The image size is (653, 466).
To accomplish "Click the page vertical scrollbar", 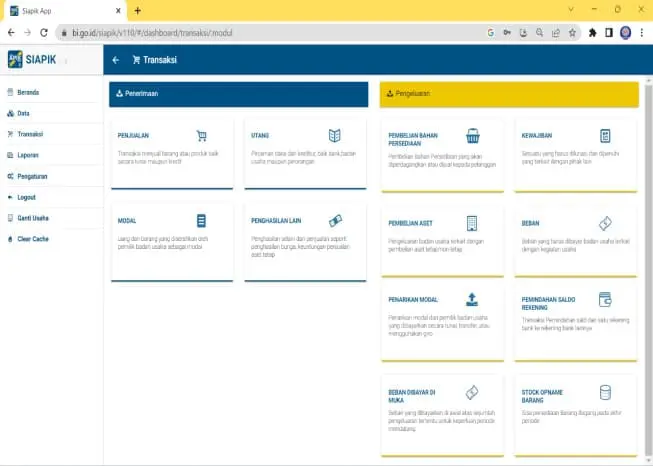I will [648, 271].
